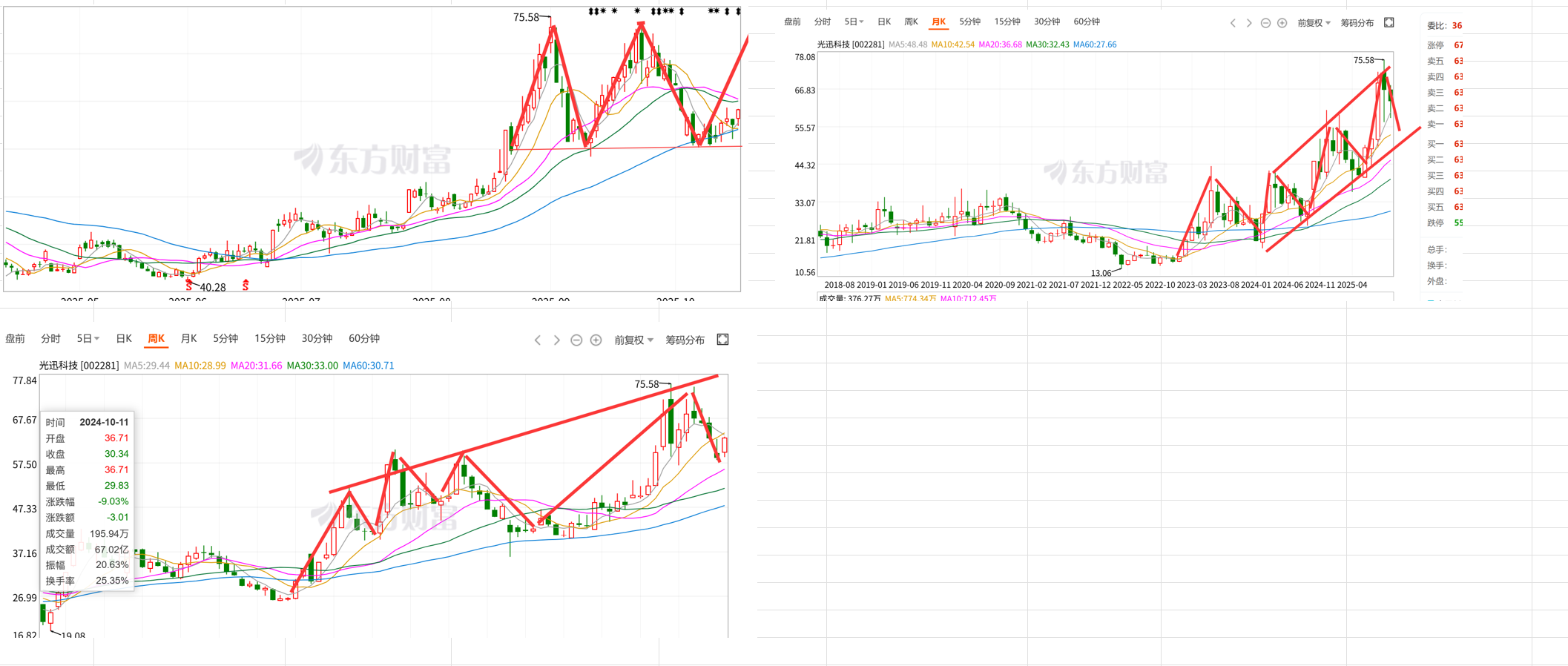Click 13.06 low label on monthly chart
Screen dimensions: 1568x666
pos(1101,274)
